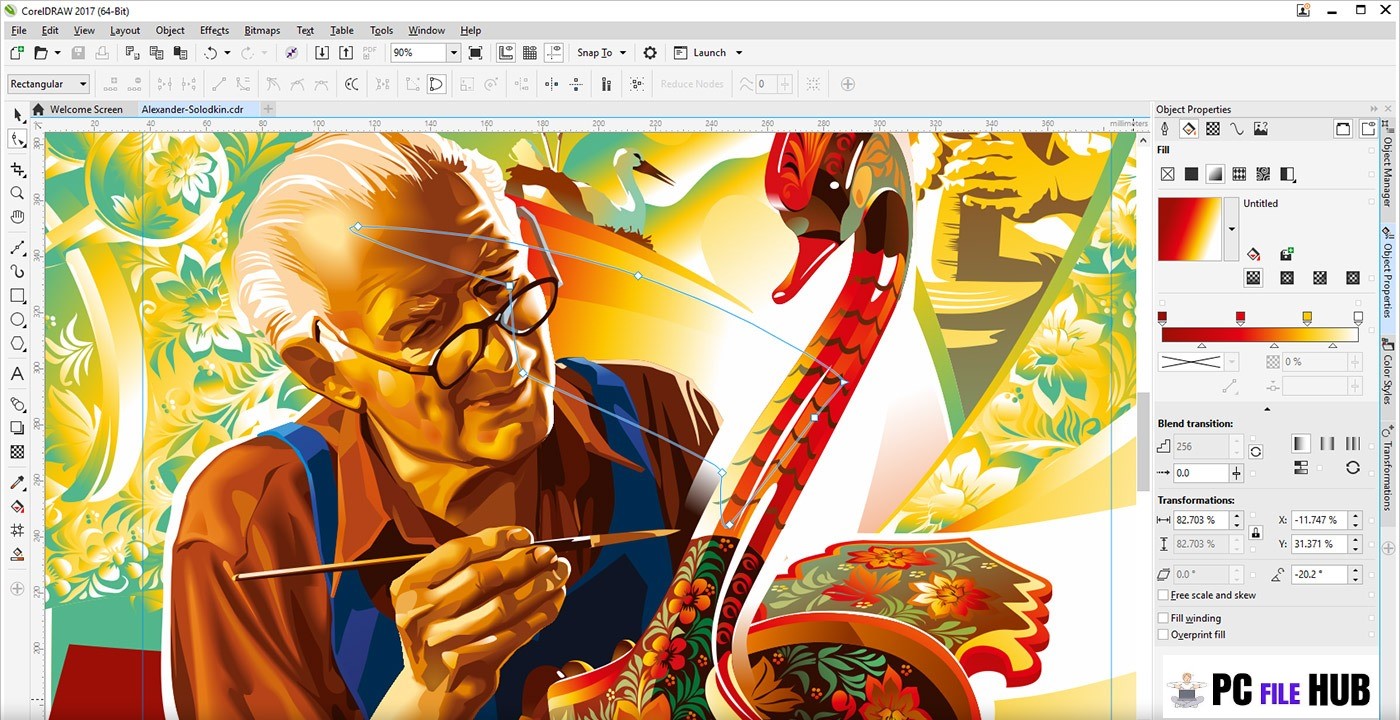Click the Export arrow icon
Screen dimensions: 1400x720
click(x=345, y=53)
